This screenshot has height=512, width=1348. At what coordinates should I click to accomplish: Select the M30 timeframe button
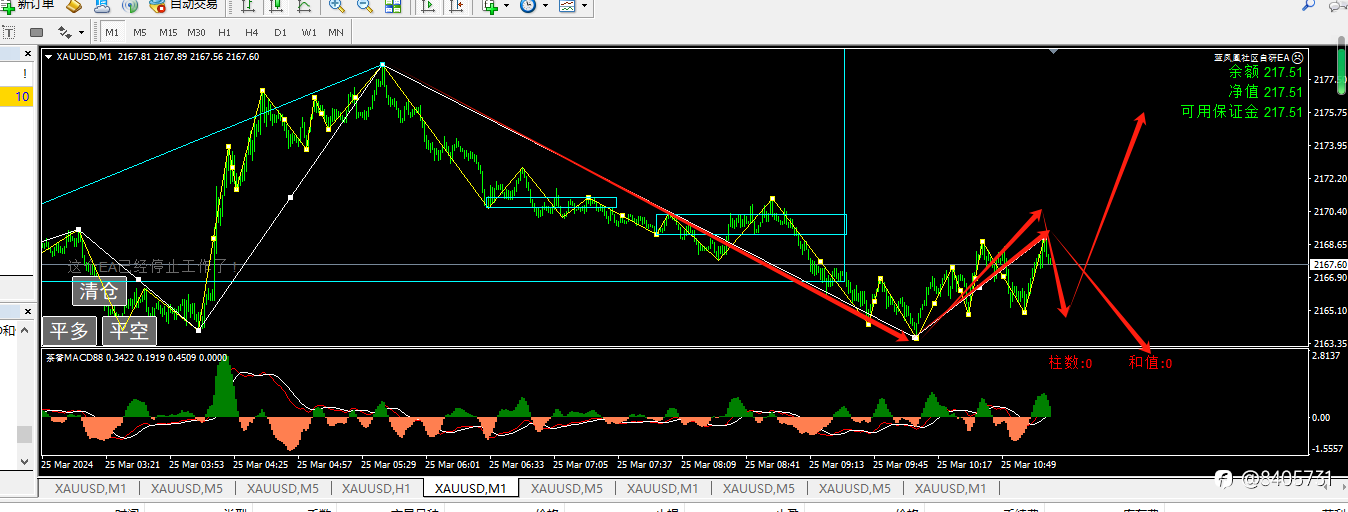pyautogui.click(x=196, y=32)
